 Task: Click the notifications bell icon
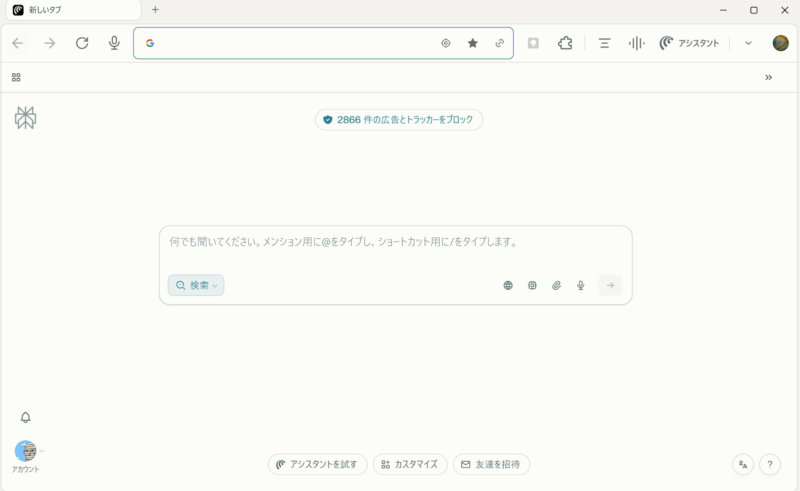click(x=26, y=417)
